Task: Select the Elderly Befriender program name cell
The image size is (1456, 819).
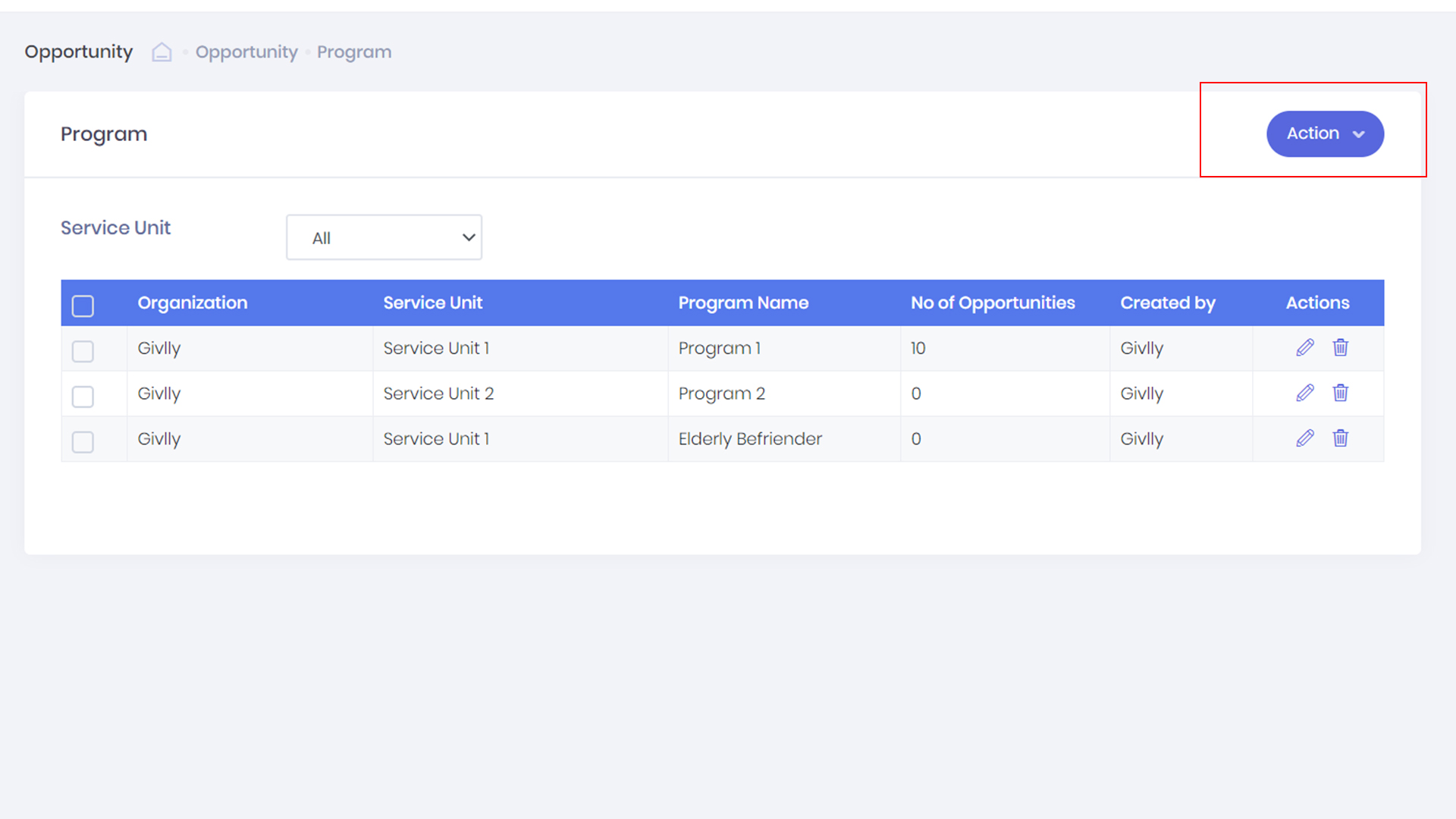Action: 749,439
